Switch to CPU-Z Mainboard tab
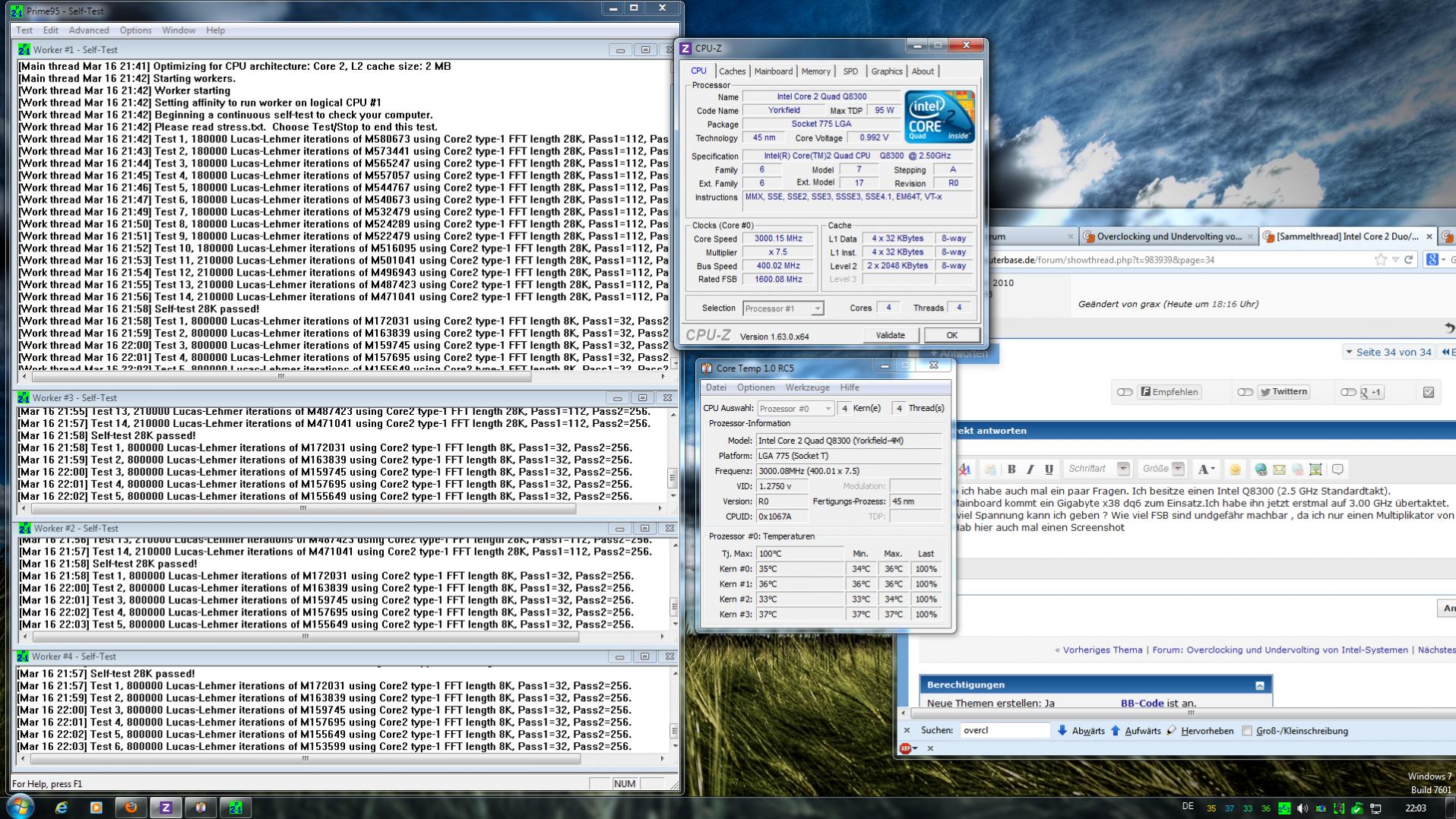Screen dimensions: 1456x819 click(774, 71)
